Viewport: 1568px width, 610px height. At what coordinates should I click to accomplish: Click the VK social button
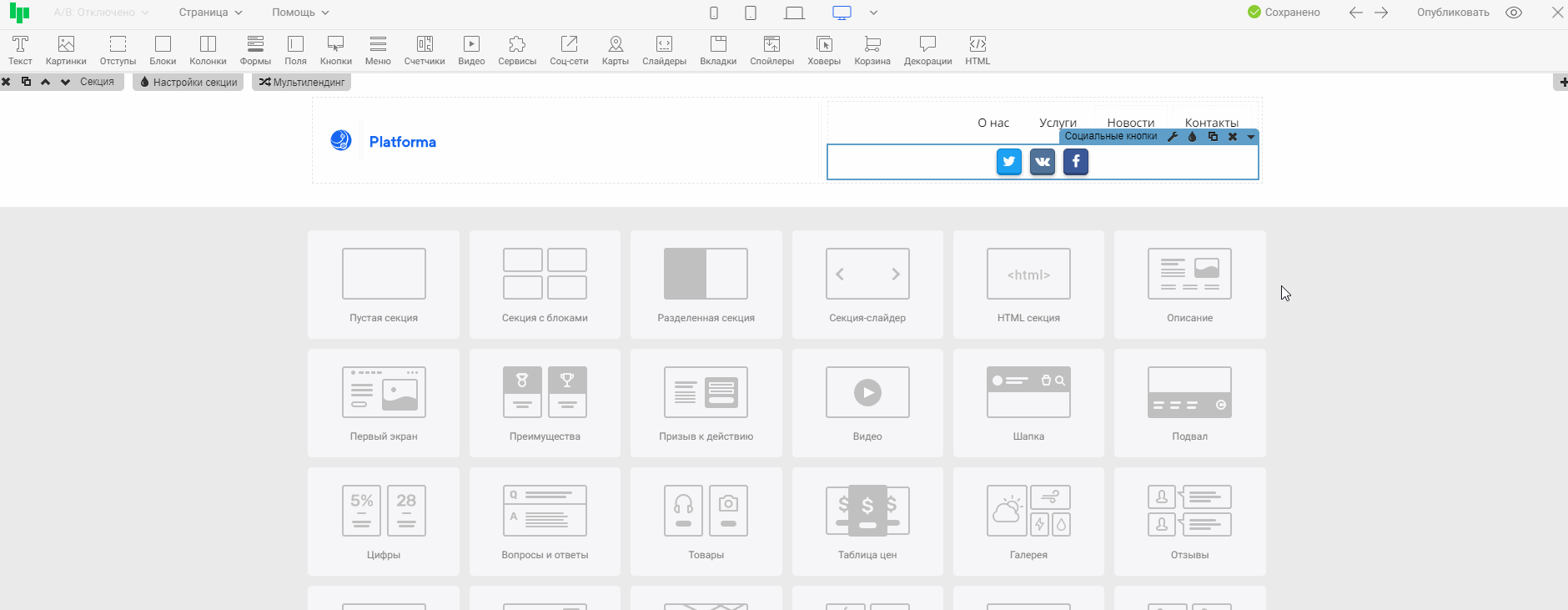coord(1043,162)
